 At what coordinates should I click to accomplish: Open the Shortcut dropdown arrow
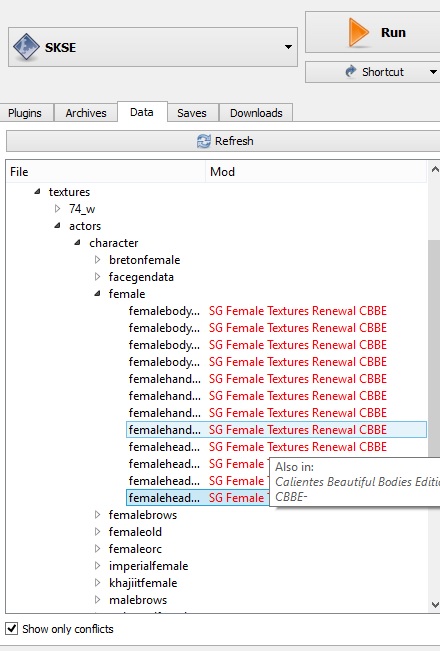pyautogui.click(x=433, y=72)
